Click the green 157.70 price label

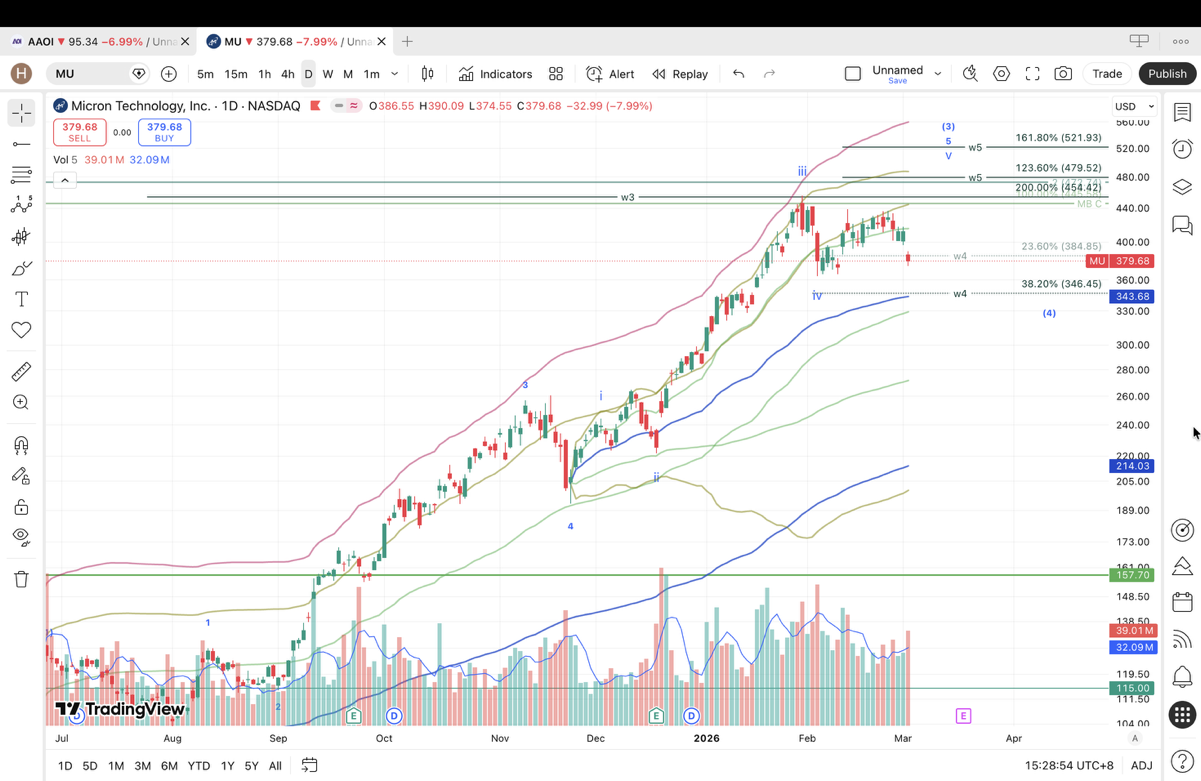(x=1133, y=575)
